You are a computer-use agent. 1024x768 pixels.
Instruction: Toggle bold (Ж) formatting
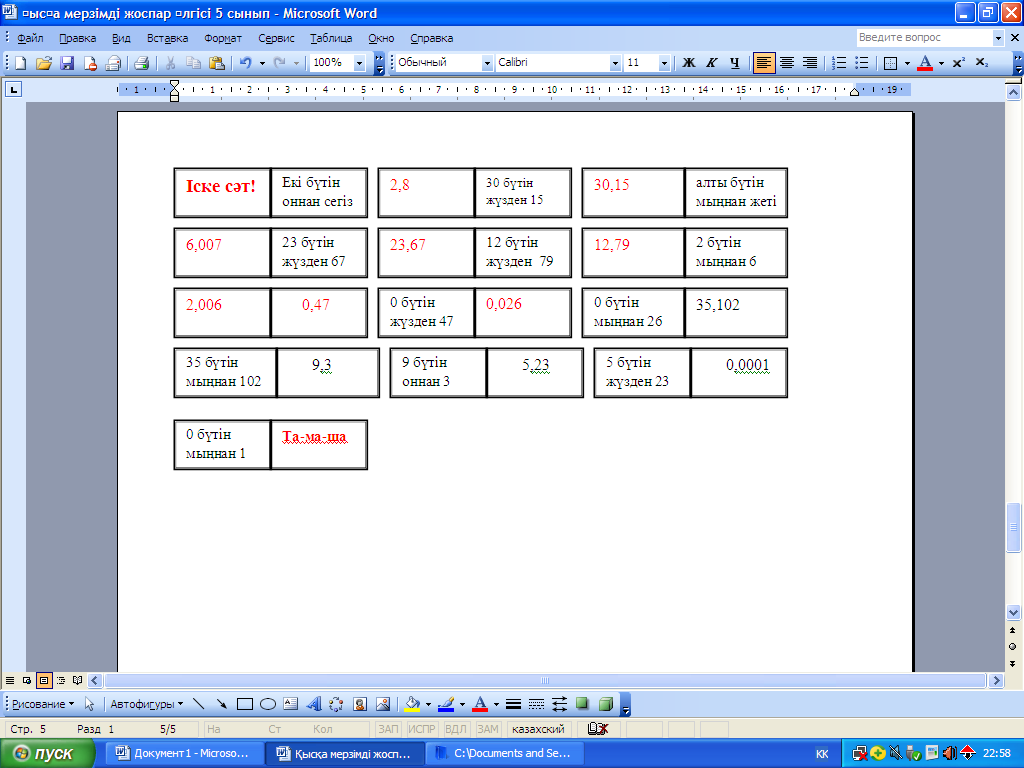pos(689,63)
